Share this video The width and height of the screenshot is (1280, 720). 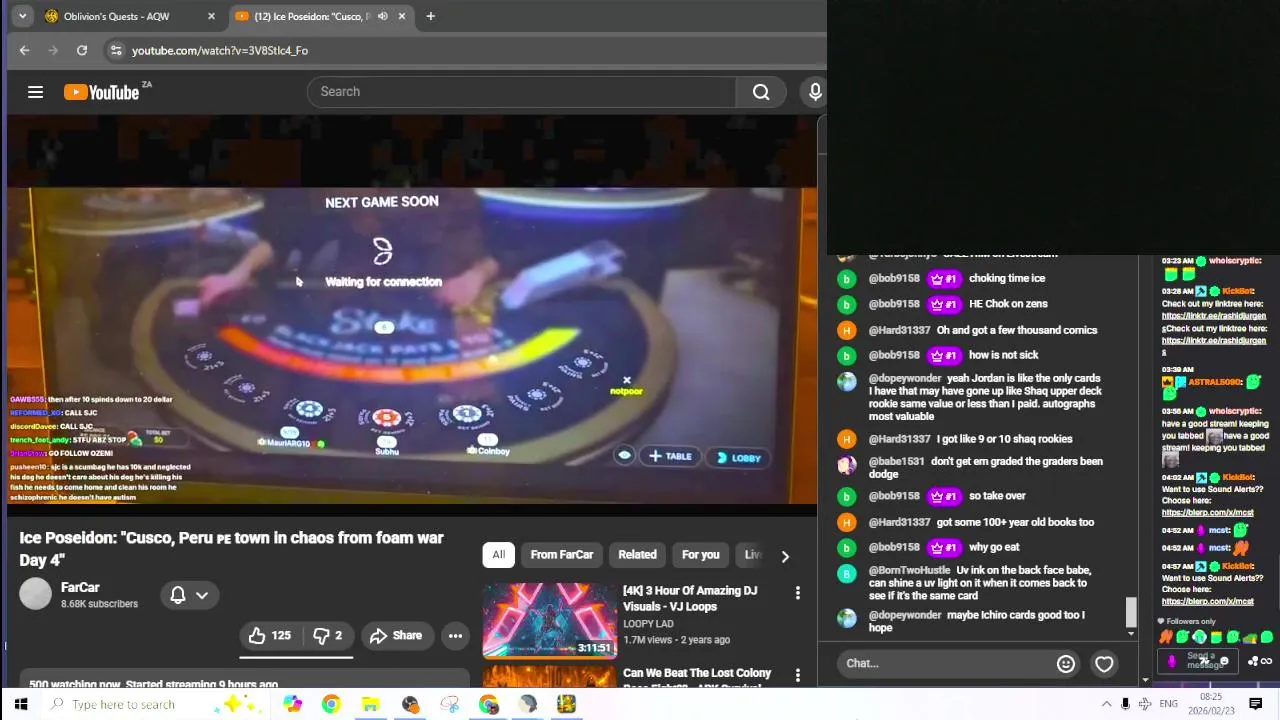[x=396, y=635]
